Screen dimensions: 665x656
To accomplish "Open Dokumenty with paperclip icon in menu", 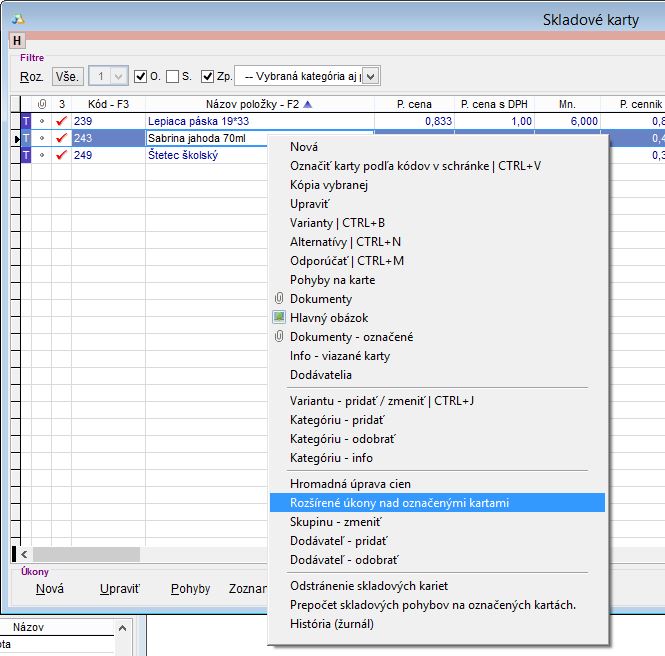I will pyautogui.click(x=320, y=299).
